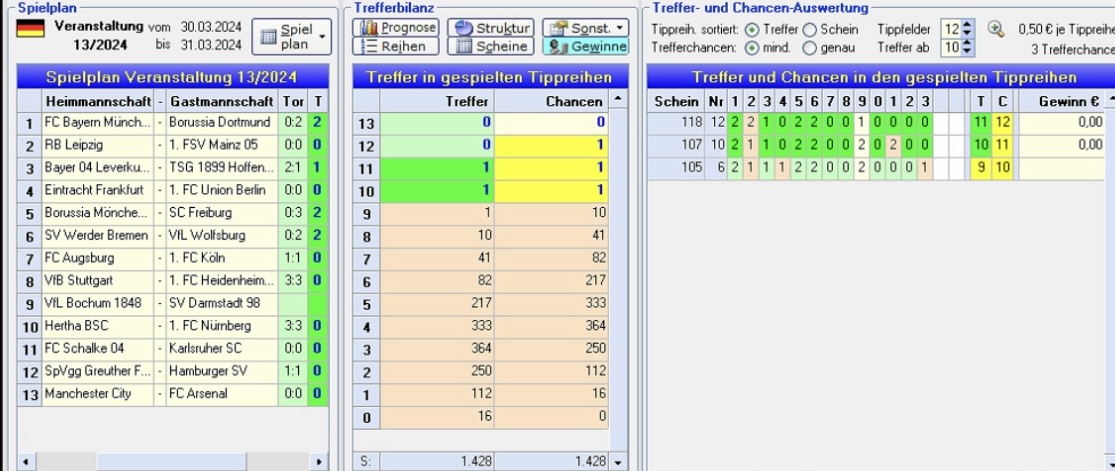Click the Gastmannschaft column header

222,102
